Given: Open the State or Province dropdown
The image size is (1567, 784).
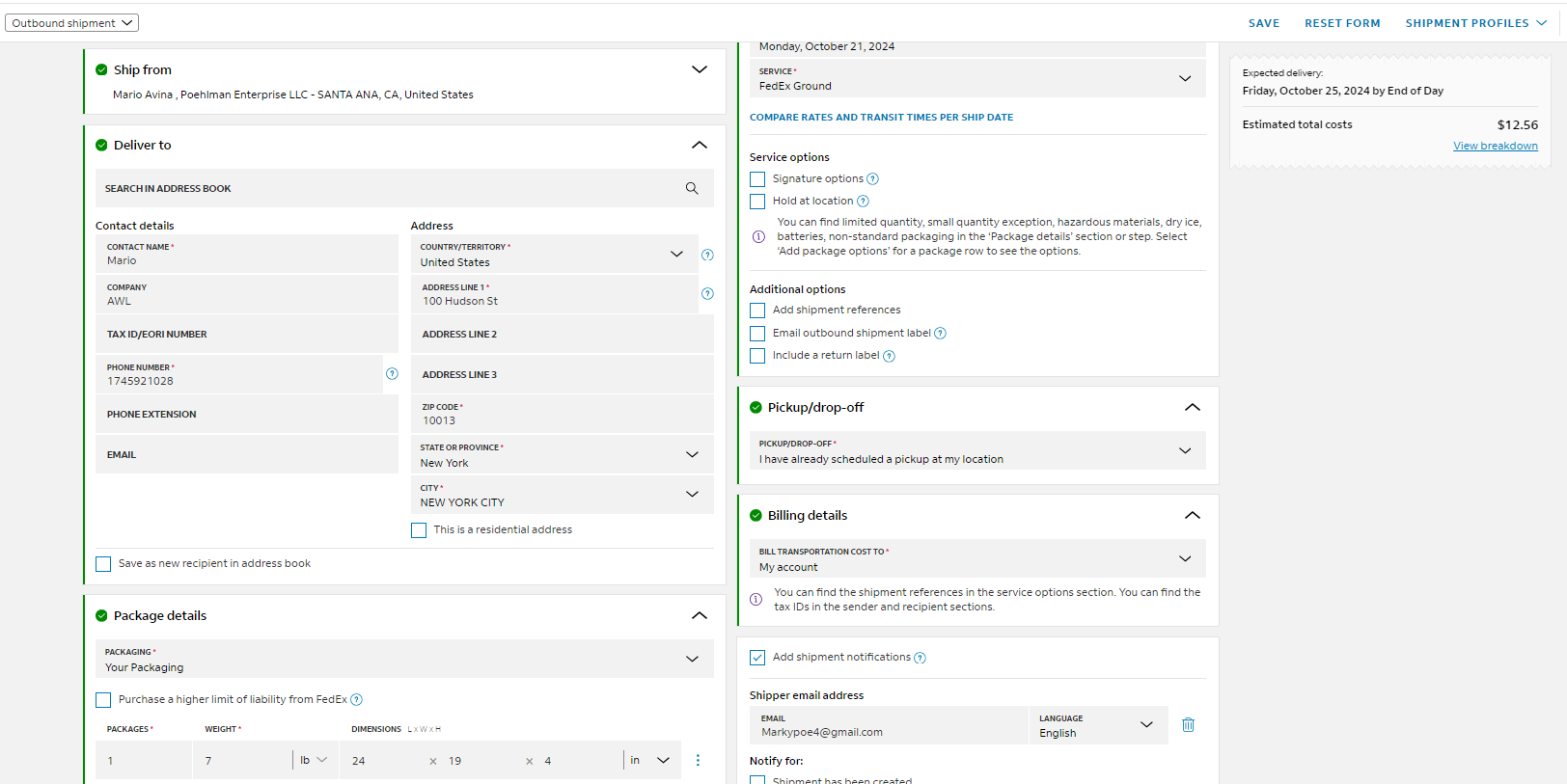Looking at the screenshot, I should pyautogui.click(x=563, y=454).
